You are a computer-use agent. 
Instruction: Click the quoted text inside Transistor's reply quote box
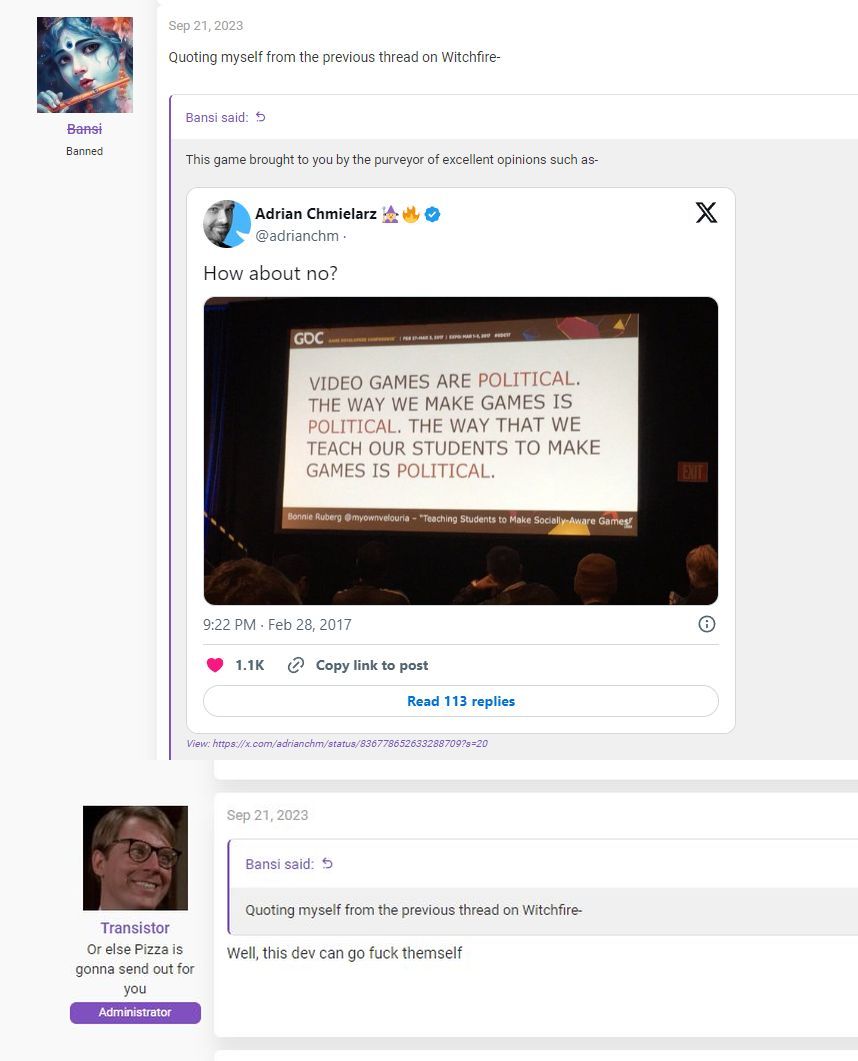pyautogui.click(x=413, y=910)
